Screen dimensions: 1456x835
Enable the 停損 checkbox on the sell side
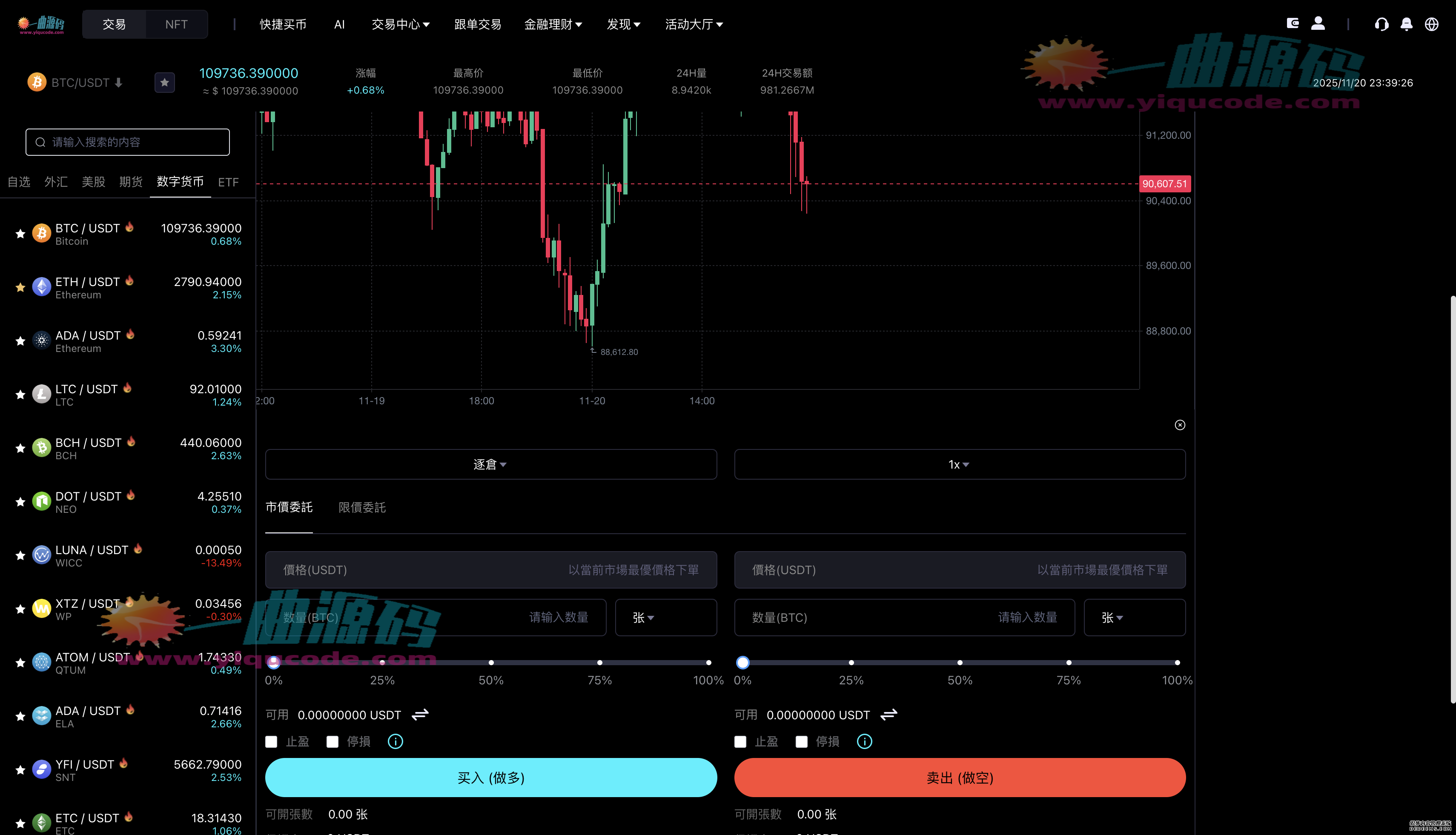(x=801, y=741)
